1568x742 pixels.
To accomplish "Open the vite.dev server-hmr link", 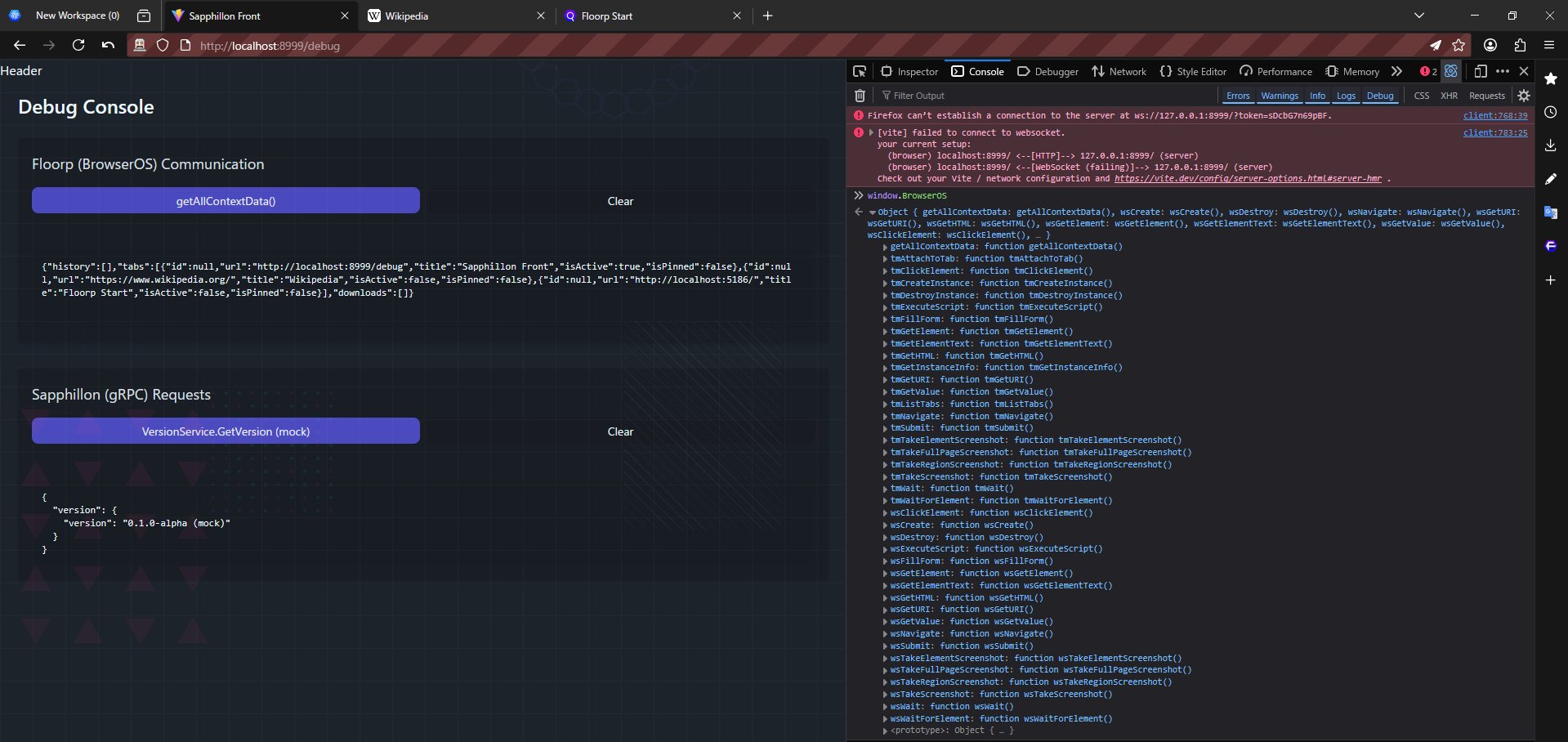I will (x=1248, y=178).
